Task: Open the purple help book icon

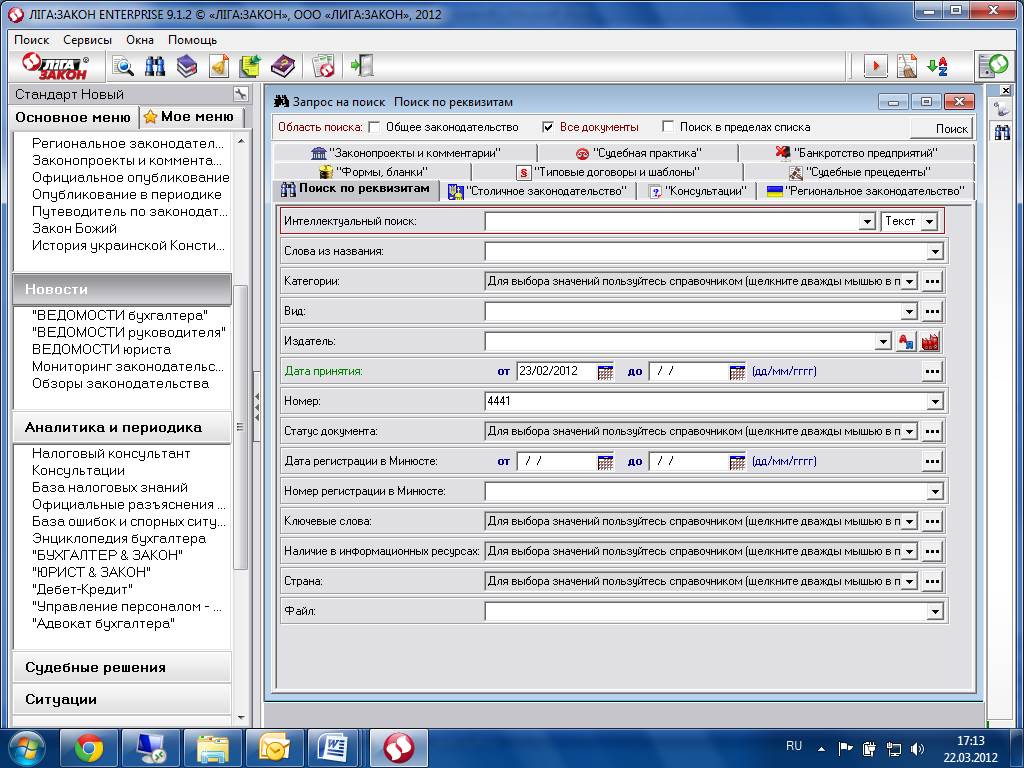Action: tap(282, 66)
